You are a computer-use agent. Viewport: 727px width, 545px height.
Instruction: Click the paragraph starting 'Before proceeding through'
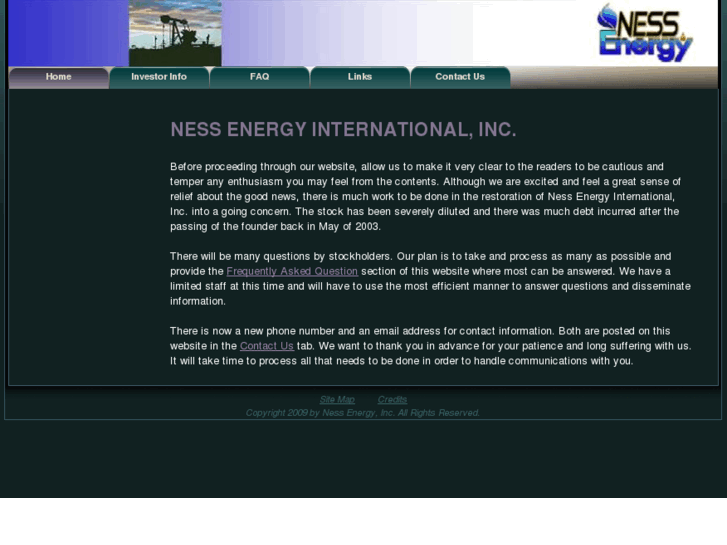coord(425,197)
